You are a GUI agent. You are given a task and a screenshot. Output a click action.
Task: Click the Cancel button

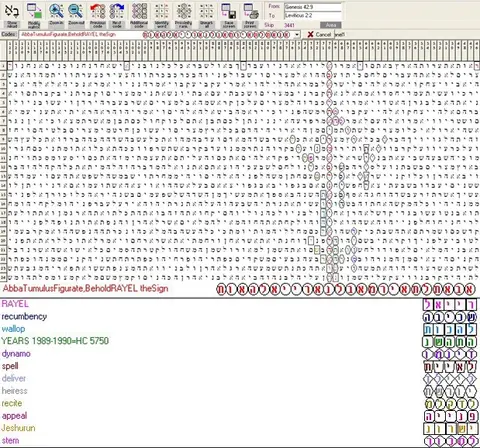[x=319, y=34]
